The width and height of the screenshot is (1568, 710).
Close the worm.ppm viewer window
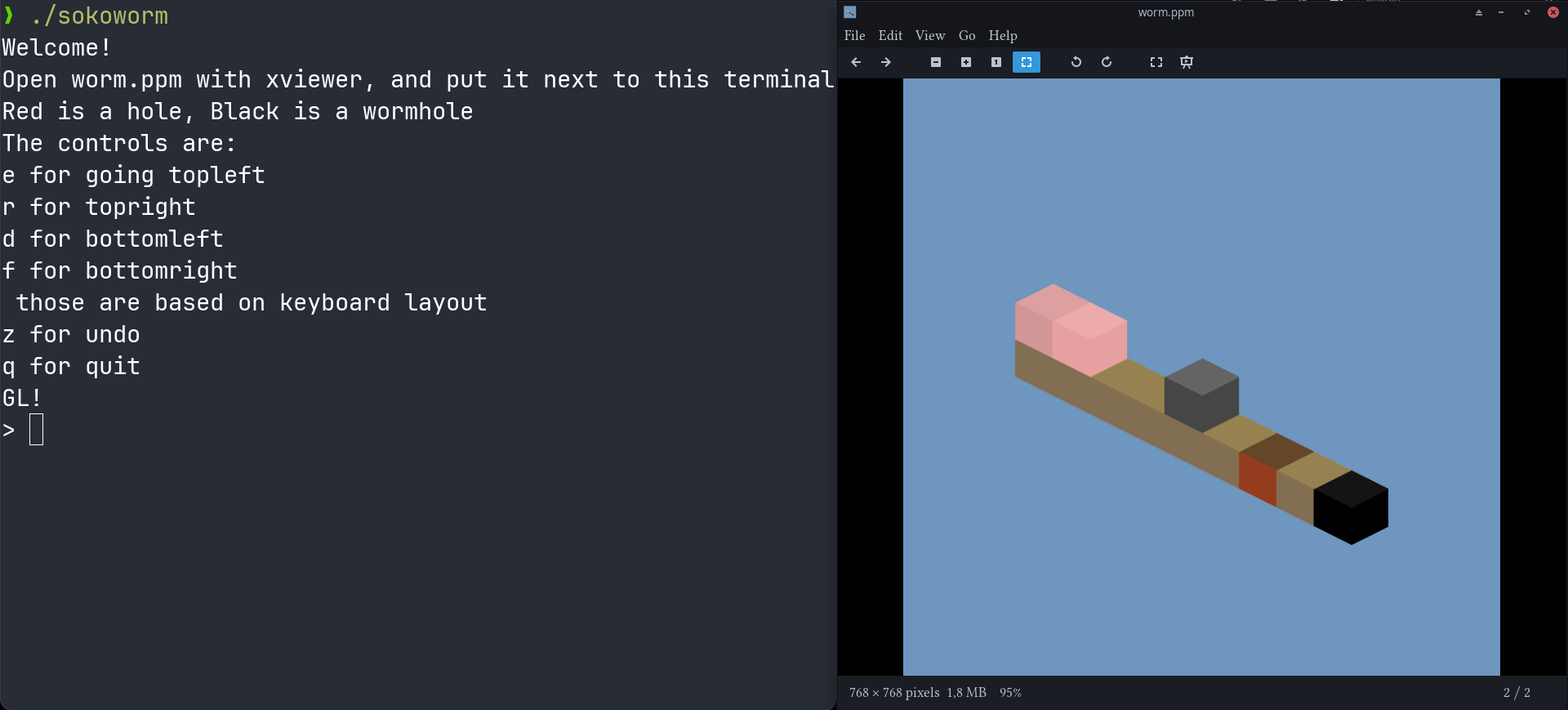1553,12
